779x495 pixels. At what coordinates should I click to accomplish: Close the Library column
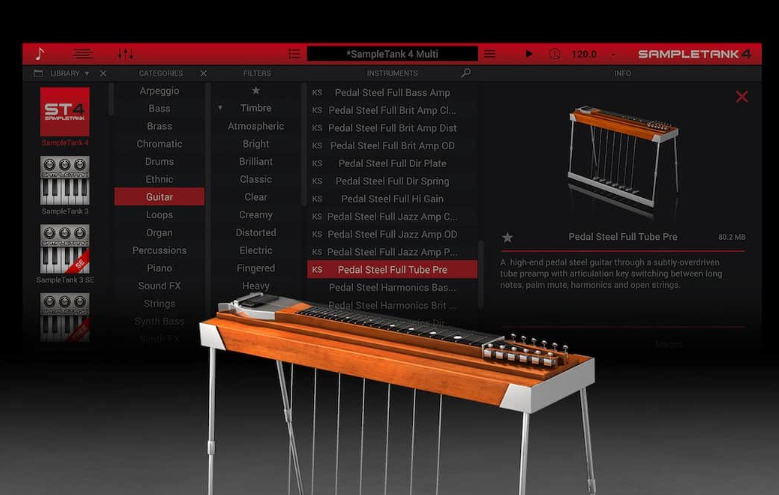click(103, 74)
